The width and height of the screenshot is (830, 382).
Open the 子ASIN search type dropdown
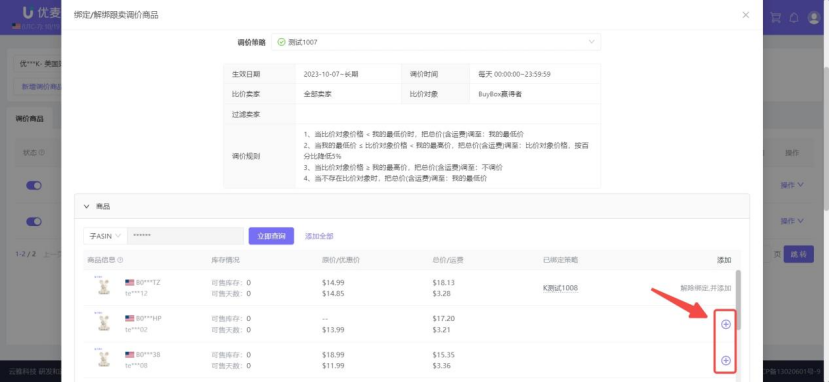point(105,236)
